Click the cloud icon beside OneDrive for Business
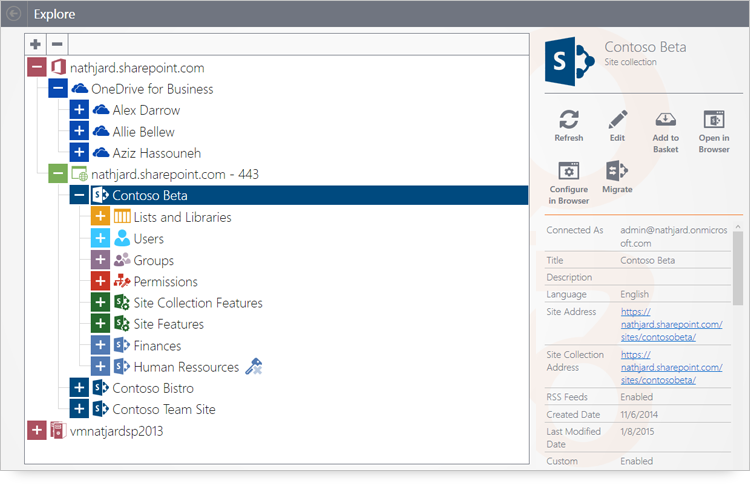Screen dimensions: 750x485 [79, 88]
